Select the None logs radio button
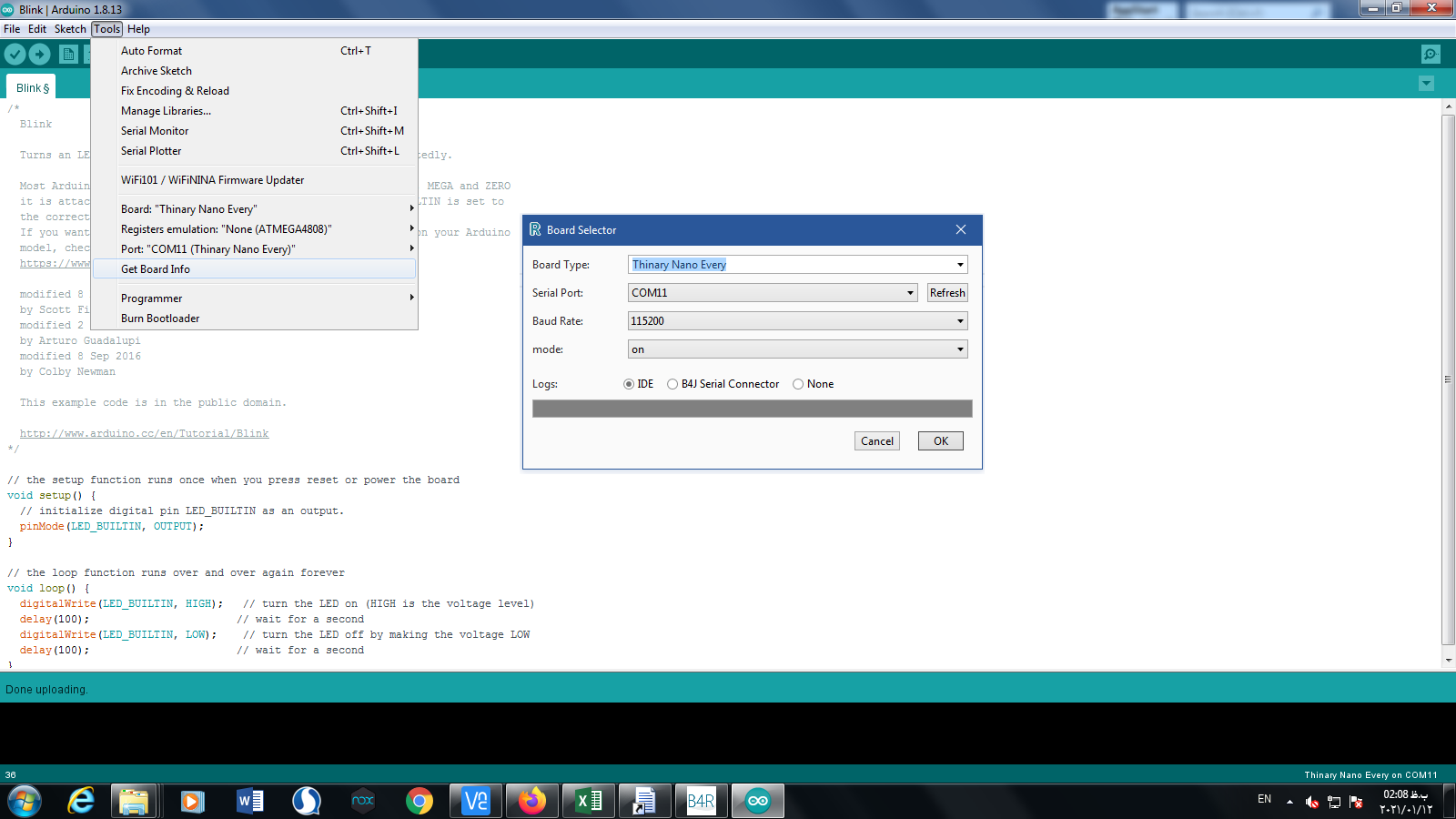The image size is (1456, 819). [798, 384]
